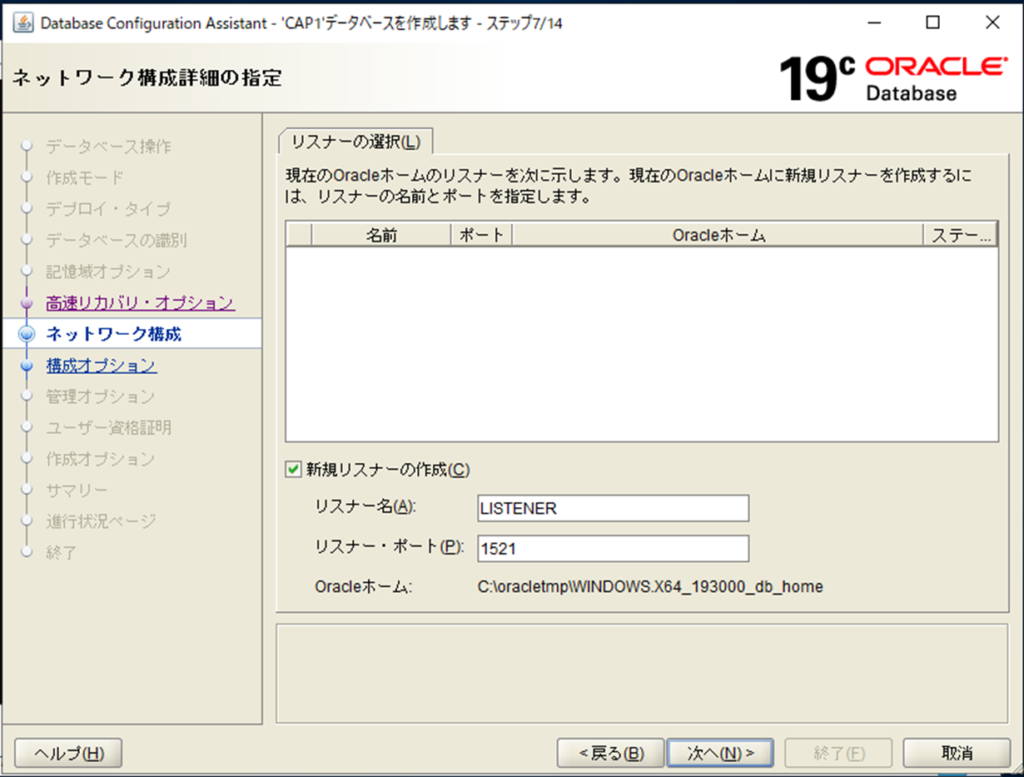Screen dimensions: 1024x777
Task: Click the 構成オプション step bullet icon
Action: pyautogui.click(x=27, y=366)
